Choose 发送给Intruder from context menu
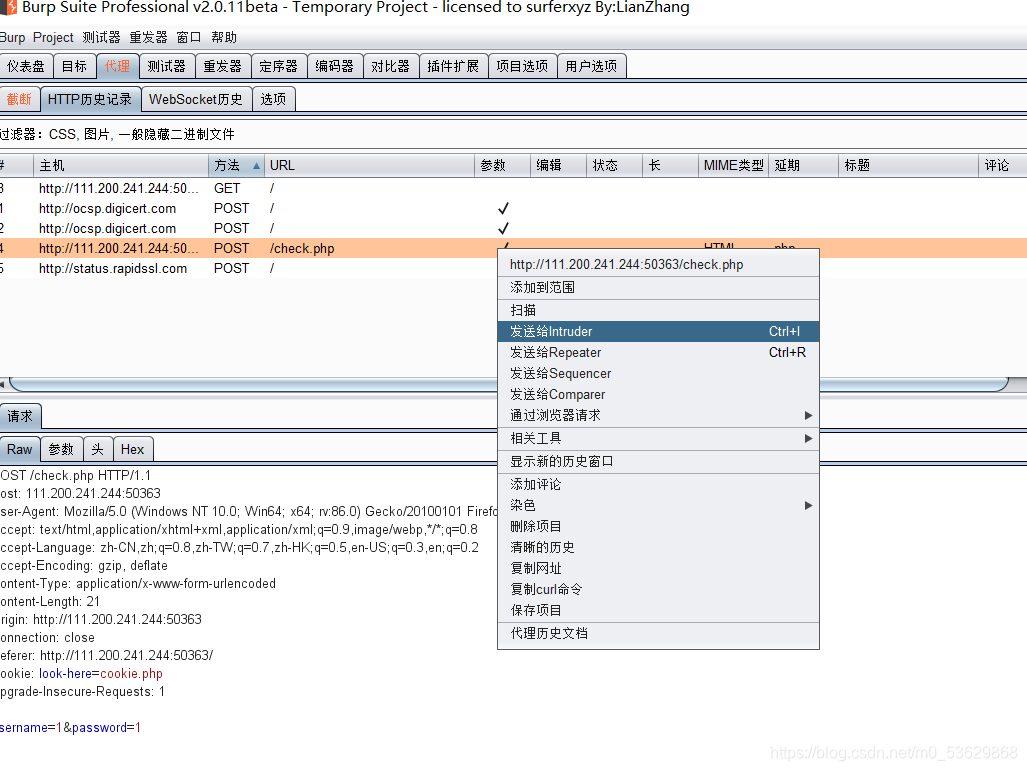Viewport: 1027px width, 771px height. pyautogui.click(x=658, y=331)
